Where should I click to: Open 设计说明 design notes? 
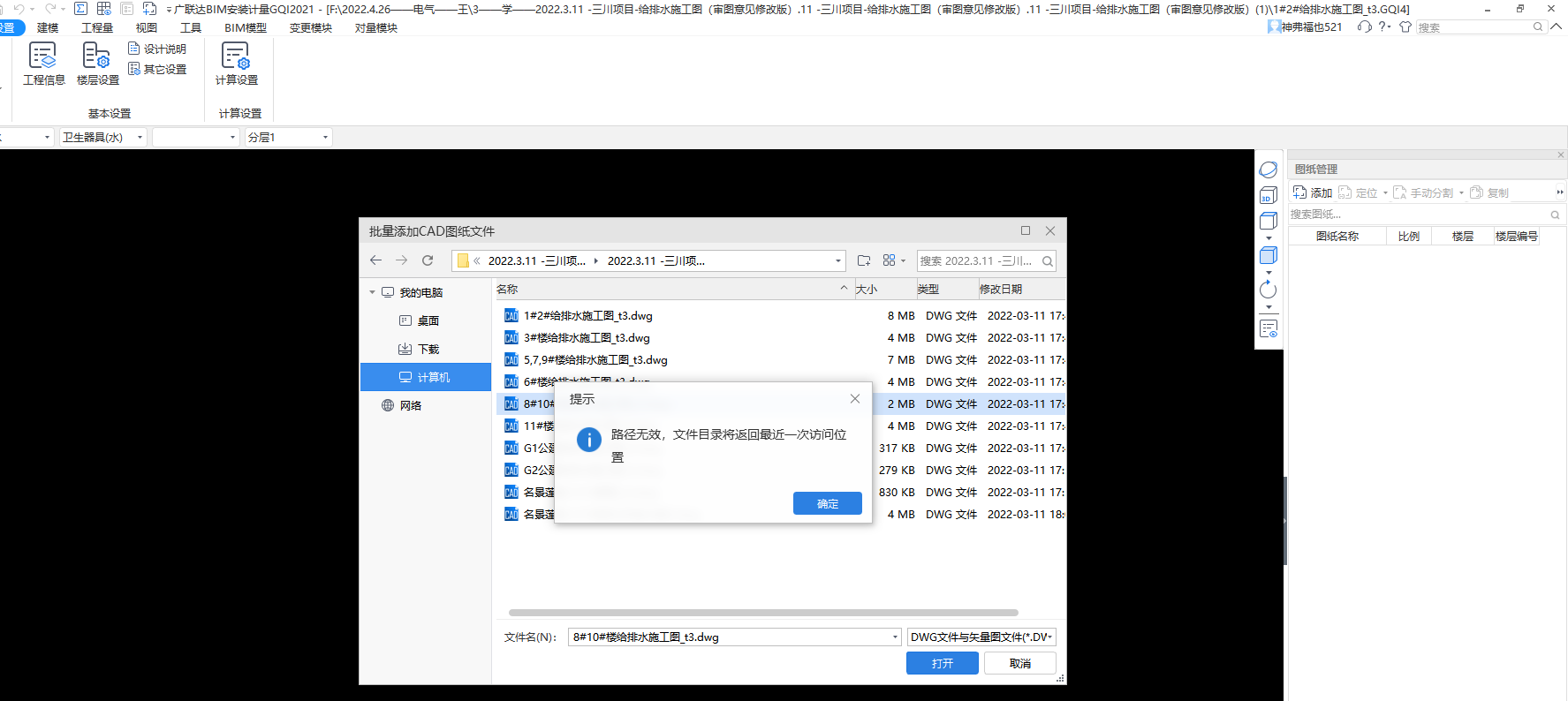click(x=157, y=49)
